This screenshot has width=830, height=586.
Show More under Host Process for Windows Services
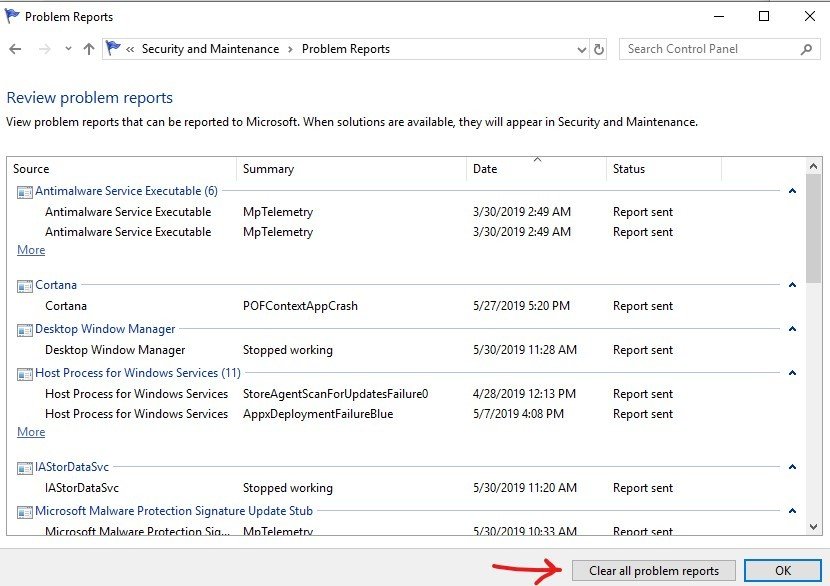point(31,432)
